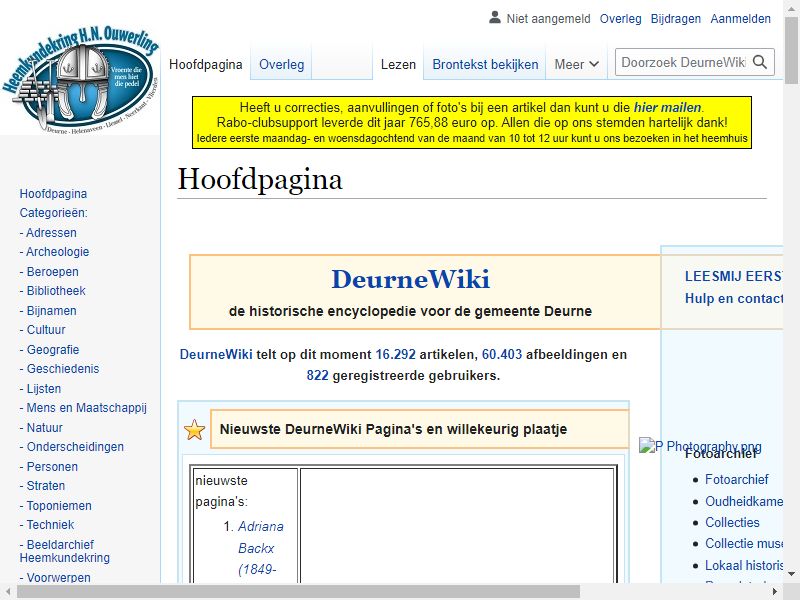Open Fotoarchief in the right list
The image size is (800, 600).
(x=736, y=480)
